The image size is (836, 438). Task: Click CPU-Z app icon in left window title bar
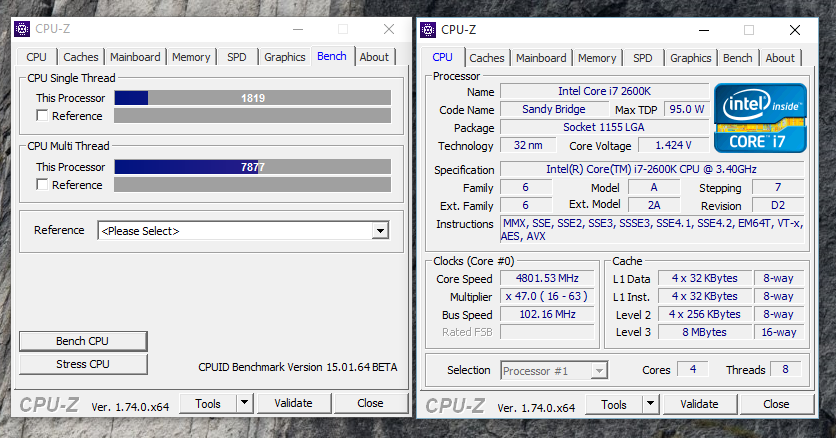tap(22, 29)
